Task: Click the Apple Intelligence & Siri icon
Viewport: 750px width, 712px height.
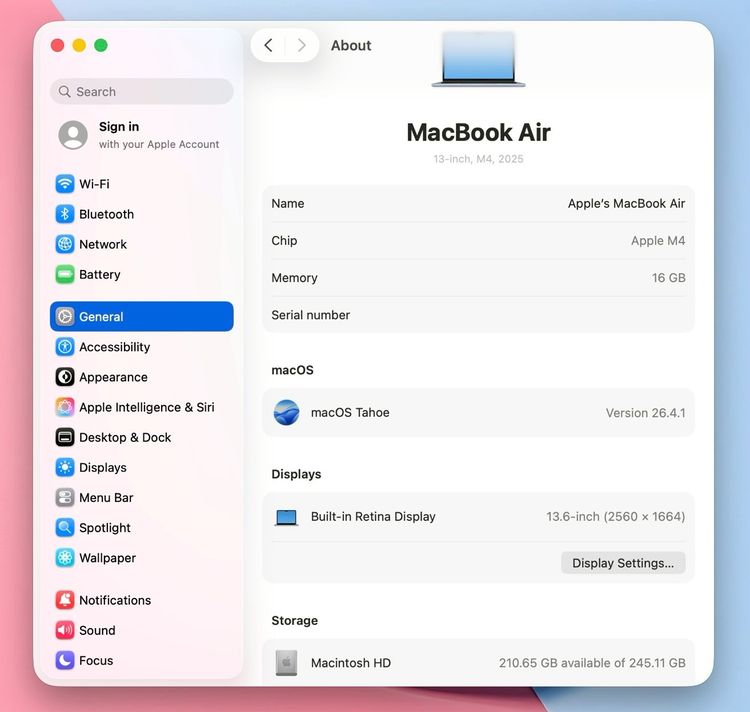Action: [65, 407]
